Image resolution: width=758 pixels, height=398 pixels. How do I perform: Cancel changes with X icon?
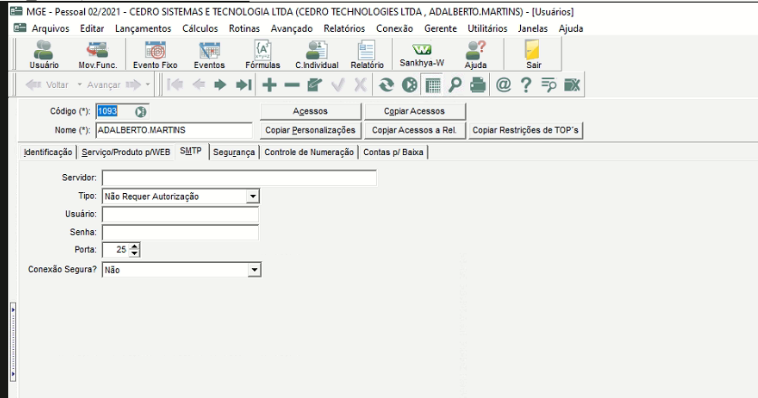360,85
